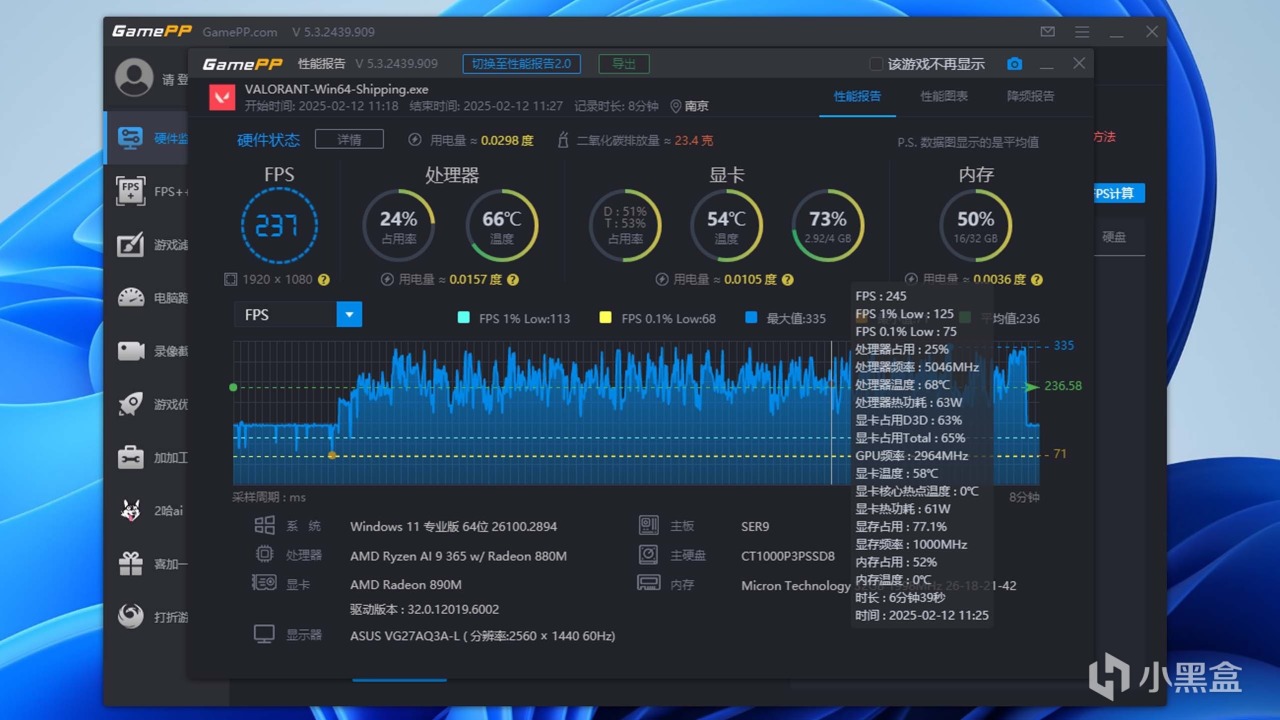Click the CO2 emission bottle icon

click(563, 140)
